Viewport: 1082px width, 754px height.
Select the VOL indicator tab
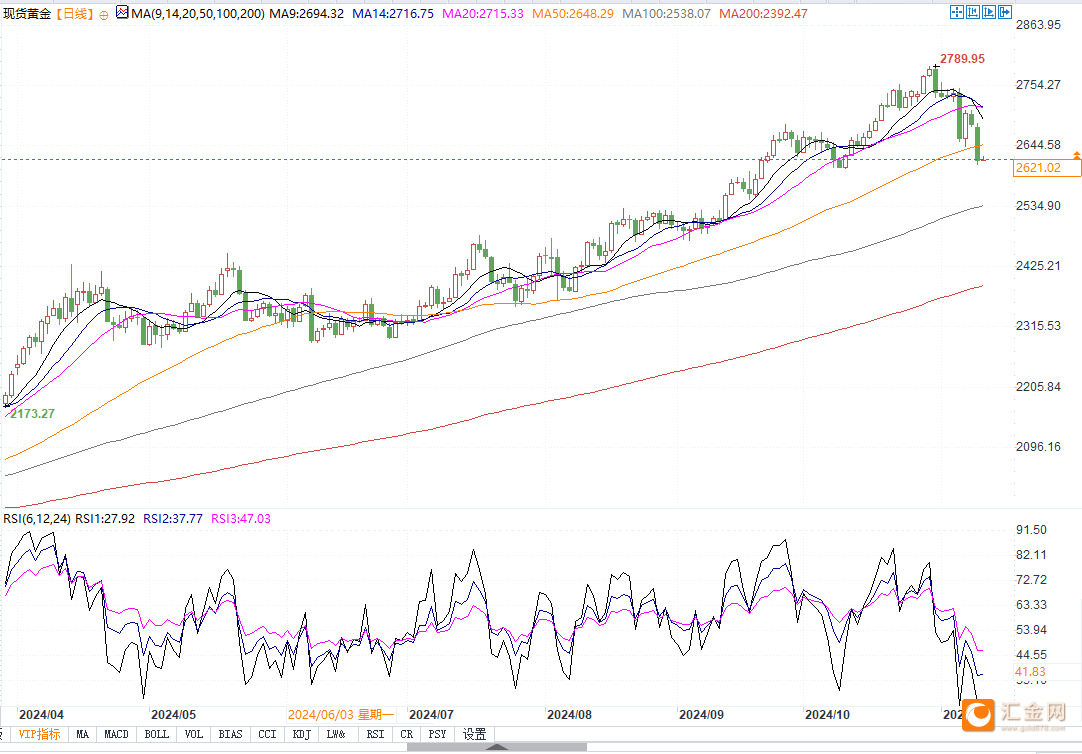(x=194, y=734)
